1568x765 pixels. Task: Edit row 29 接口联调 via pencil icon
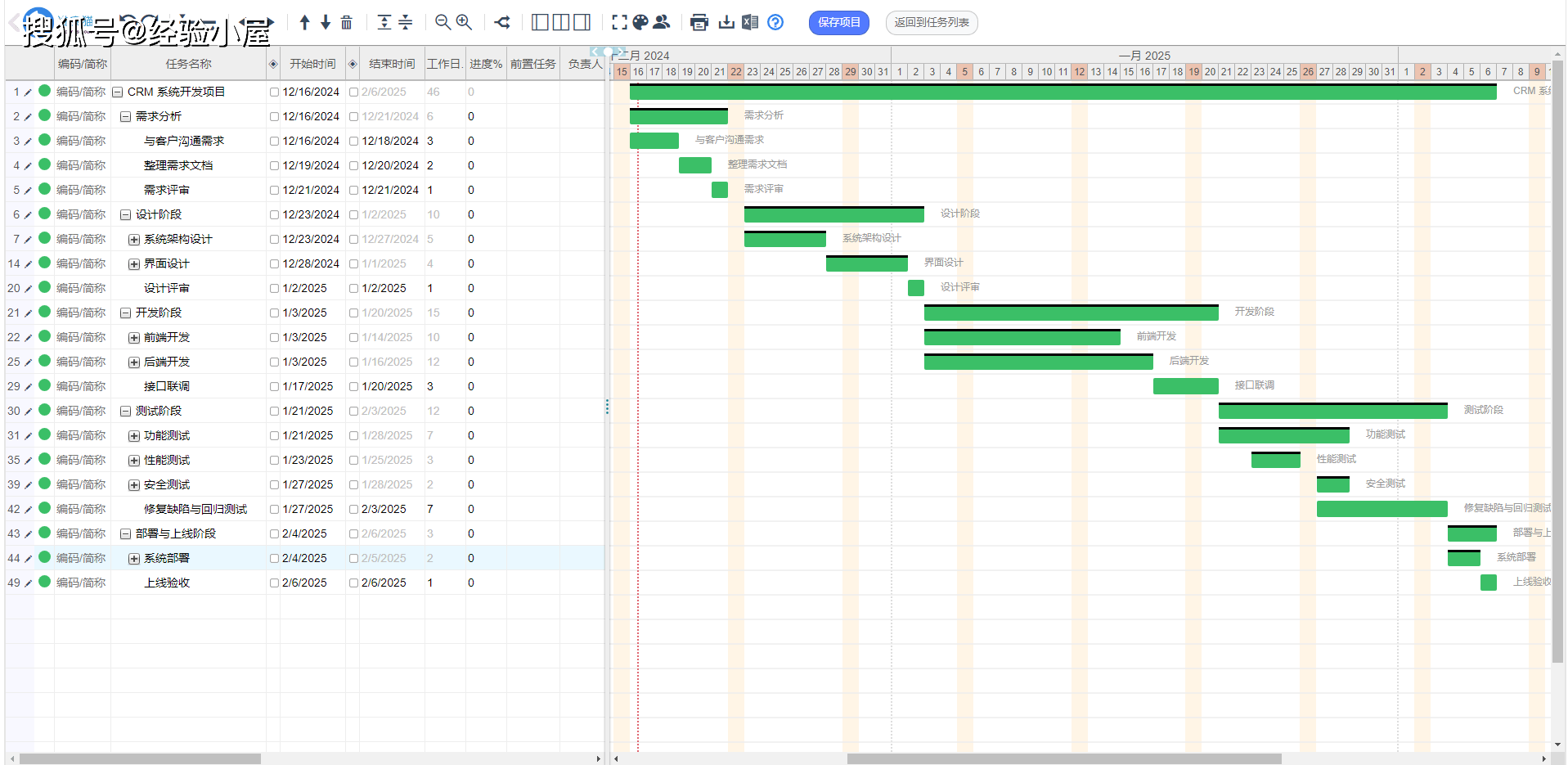click(x=28, y=387)
